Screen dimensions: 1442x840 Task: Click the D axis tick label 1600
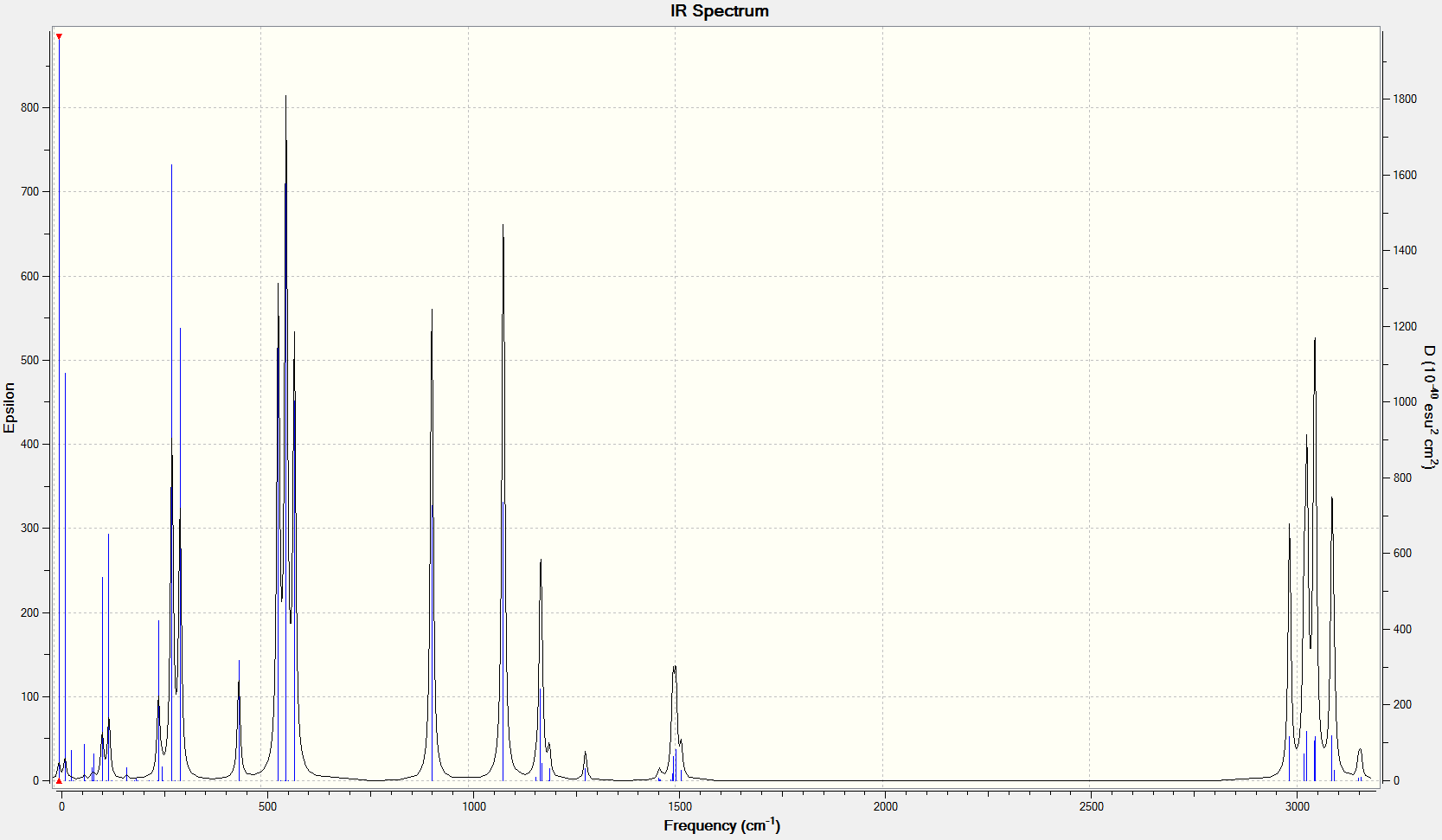pyautogui.click(x=1405, y=175)
